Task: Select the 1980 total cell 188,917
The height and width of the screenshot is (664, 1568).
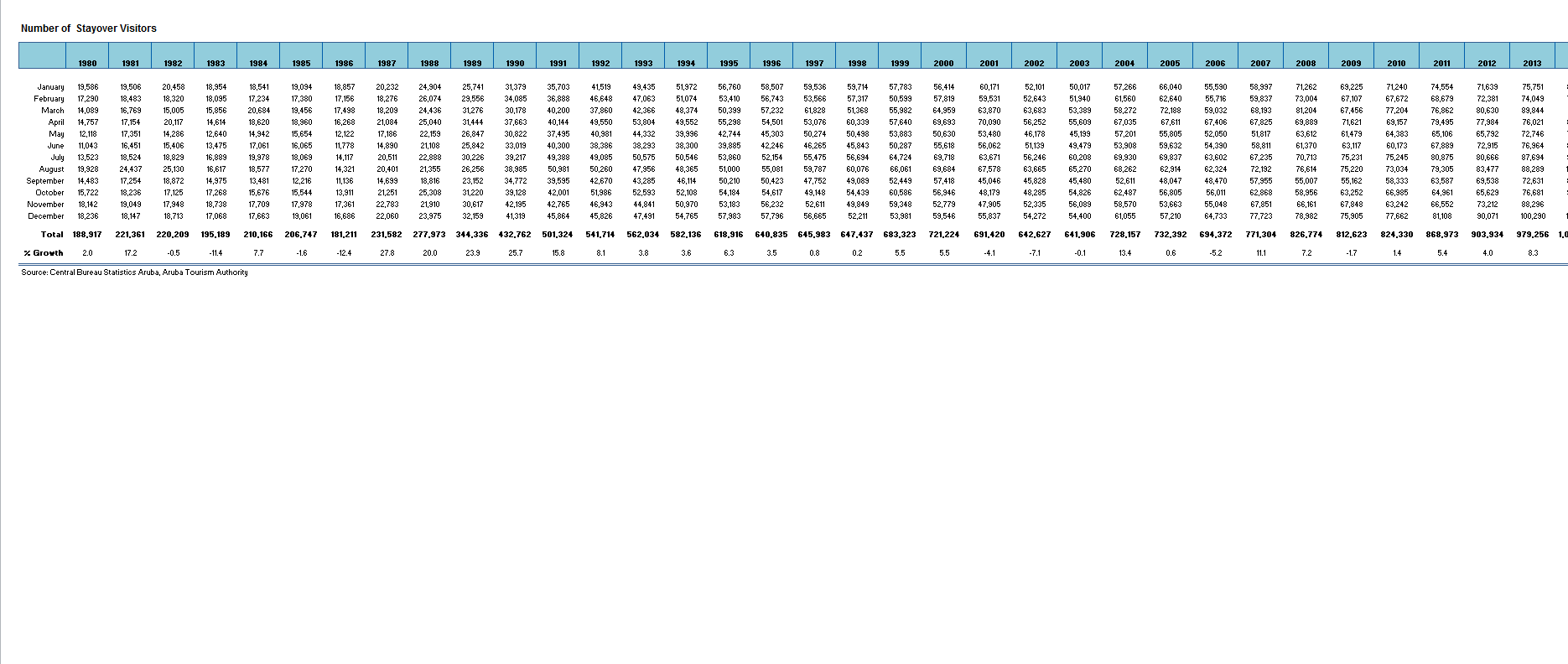Action: [87, 235]
